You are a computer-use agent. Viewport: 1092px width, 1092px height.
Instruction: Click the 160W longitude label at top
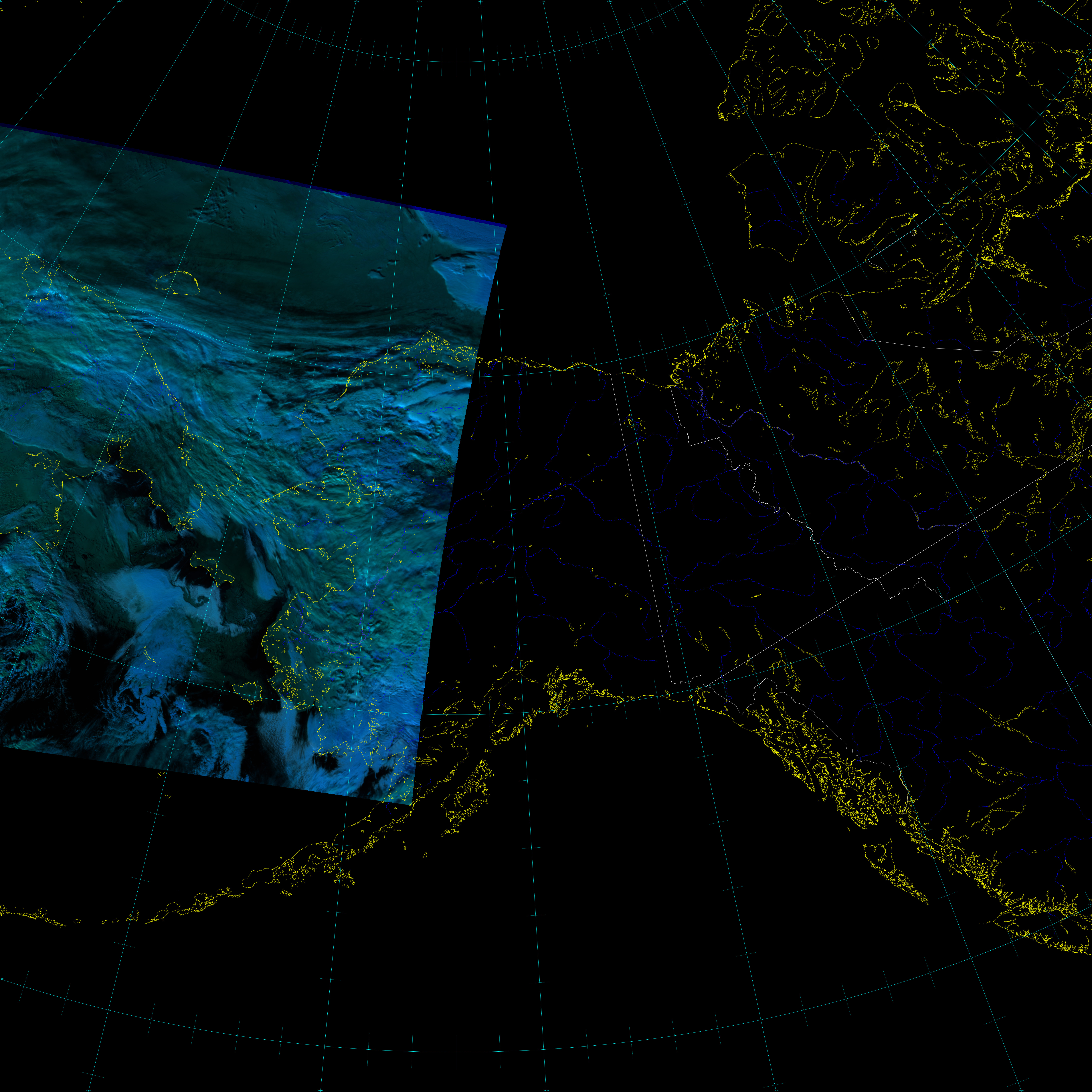419,2
